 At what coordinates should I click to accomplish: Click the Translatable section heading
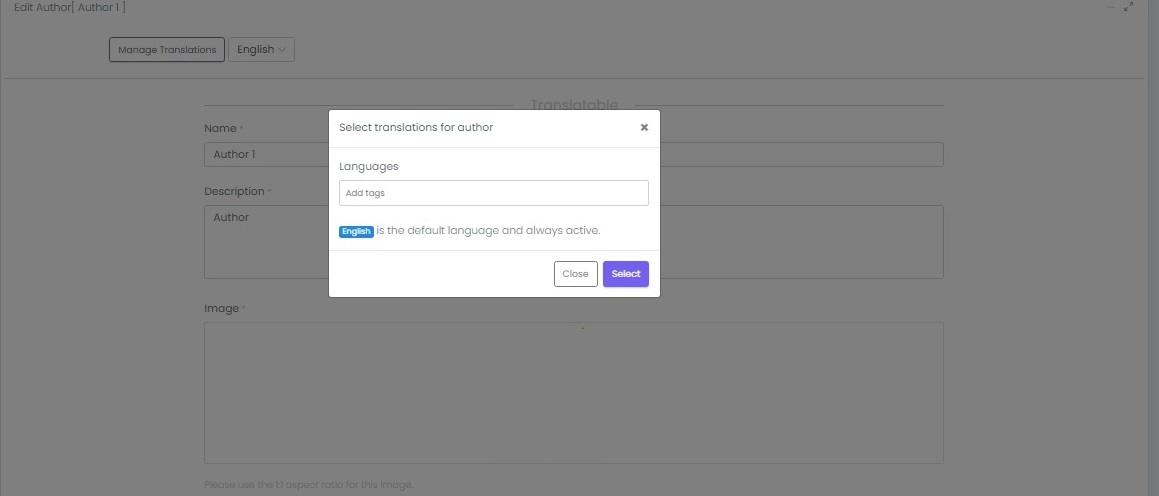click(x=574, y=105)
